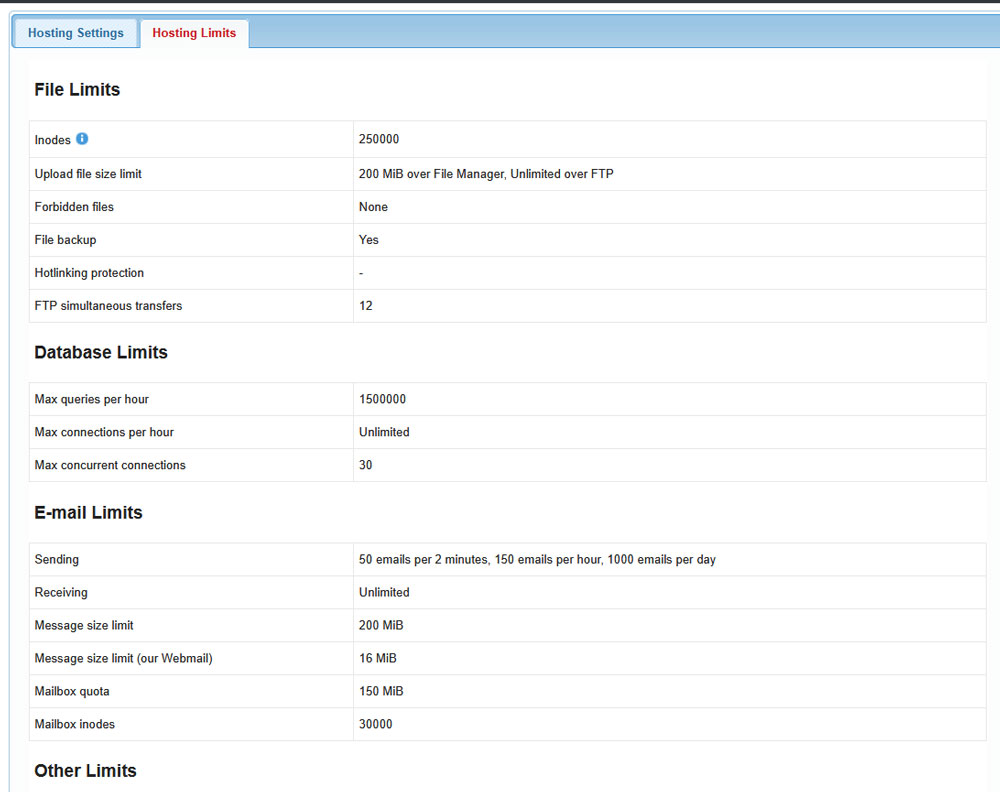Click the FTP simultaneous transfers value 12
Screen dimensions: 1000x792
tap(365, 305)
